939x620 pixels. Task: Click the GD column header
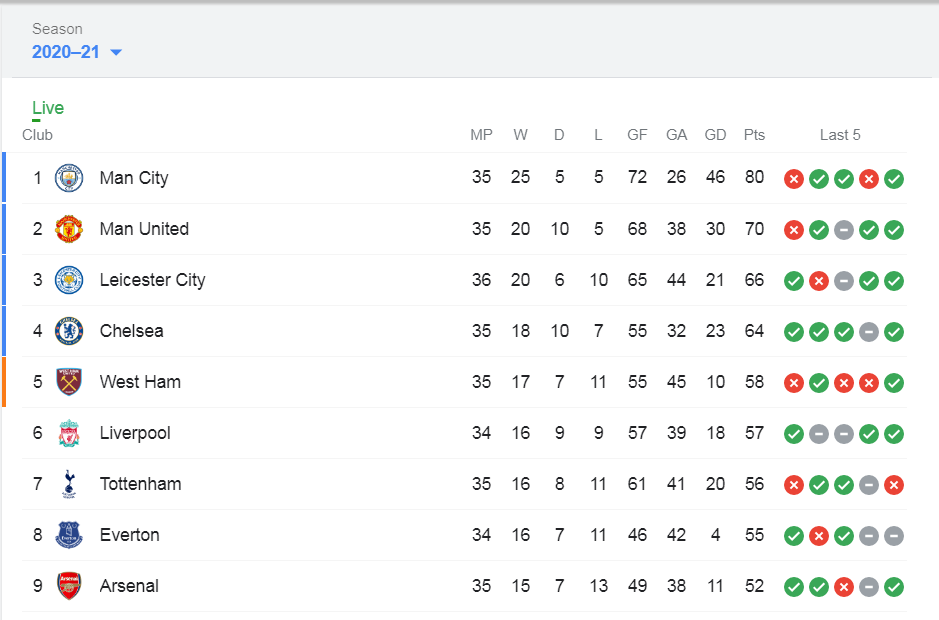715,135
